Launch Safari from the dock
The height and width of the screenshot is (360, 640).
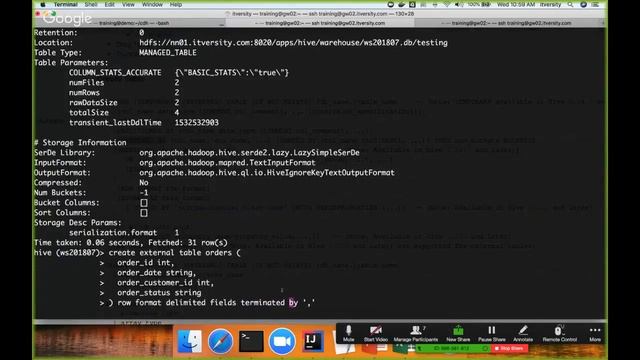(220, 340)
